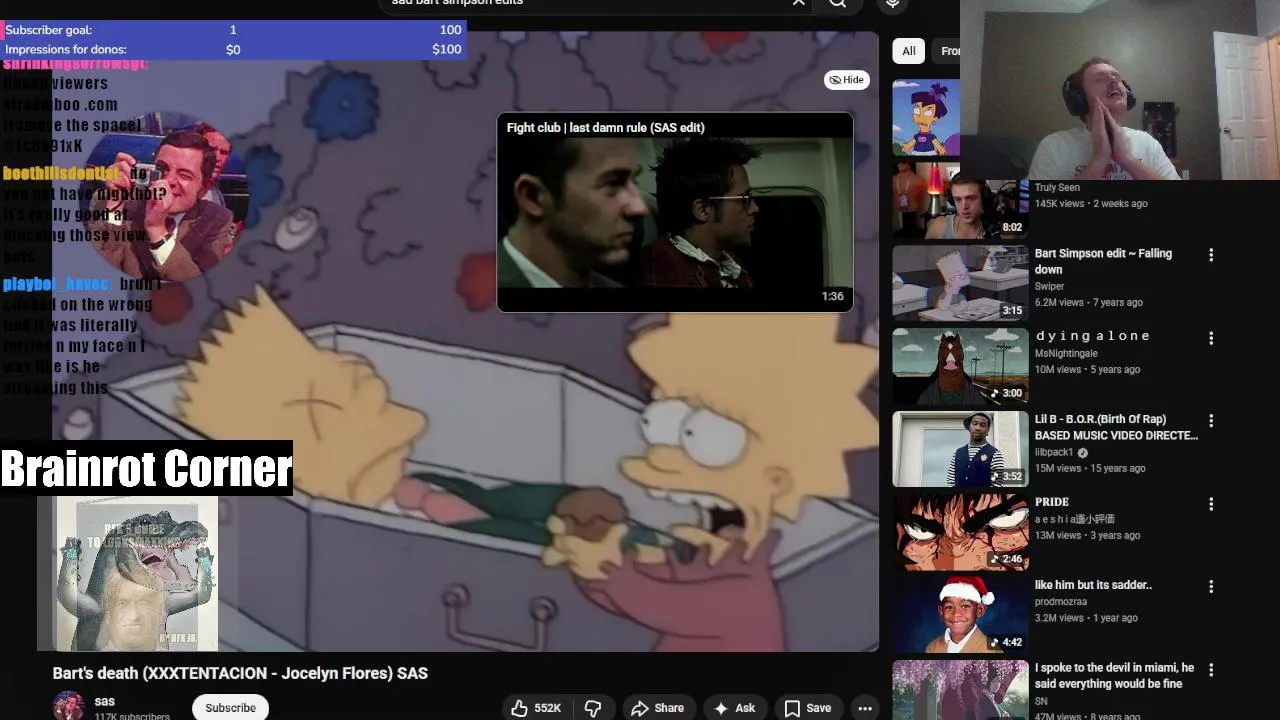1280x720 pixels.
Task: Play Lil B B.O.R. video thumbnail
Action: pyautogui.click(x=960, y=449)
